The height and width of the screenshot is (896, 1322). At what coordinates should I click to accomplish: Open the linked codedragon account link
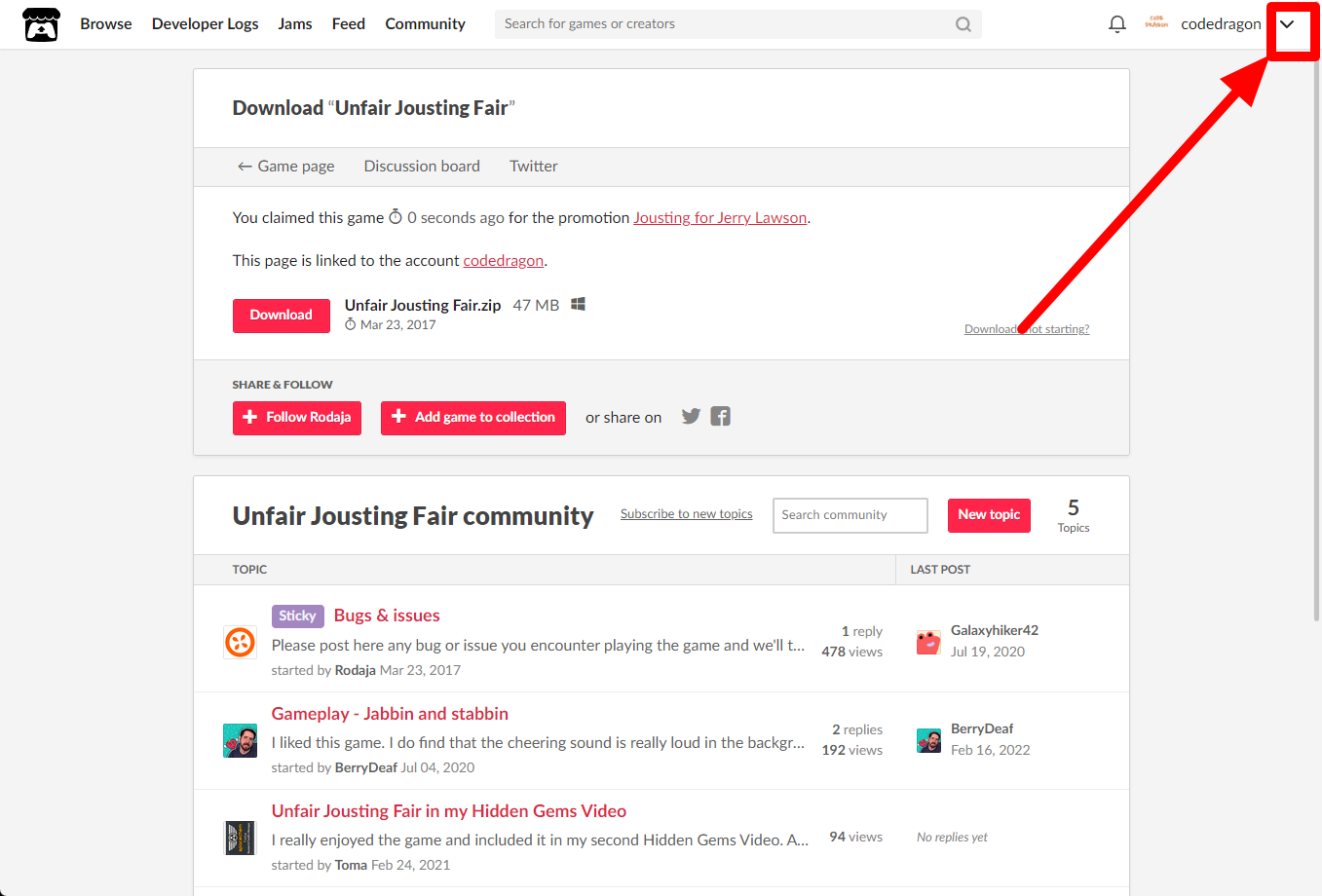click(503, 261)
